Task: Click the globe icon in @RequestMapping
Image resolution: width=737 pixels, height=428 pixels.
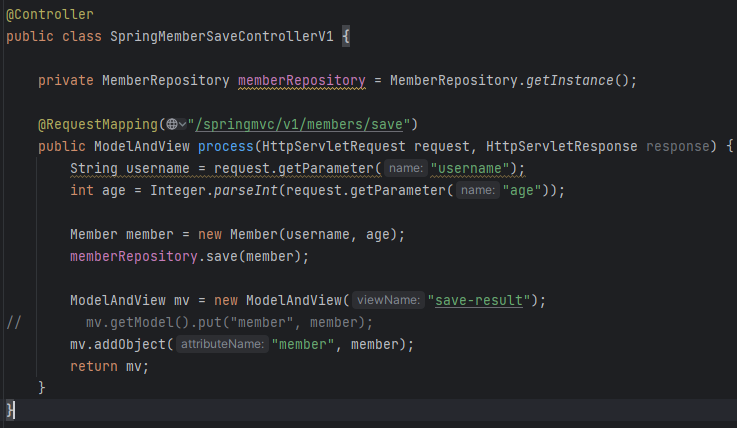Action: click(172, 125)
